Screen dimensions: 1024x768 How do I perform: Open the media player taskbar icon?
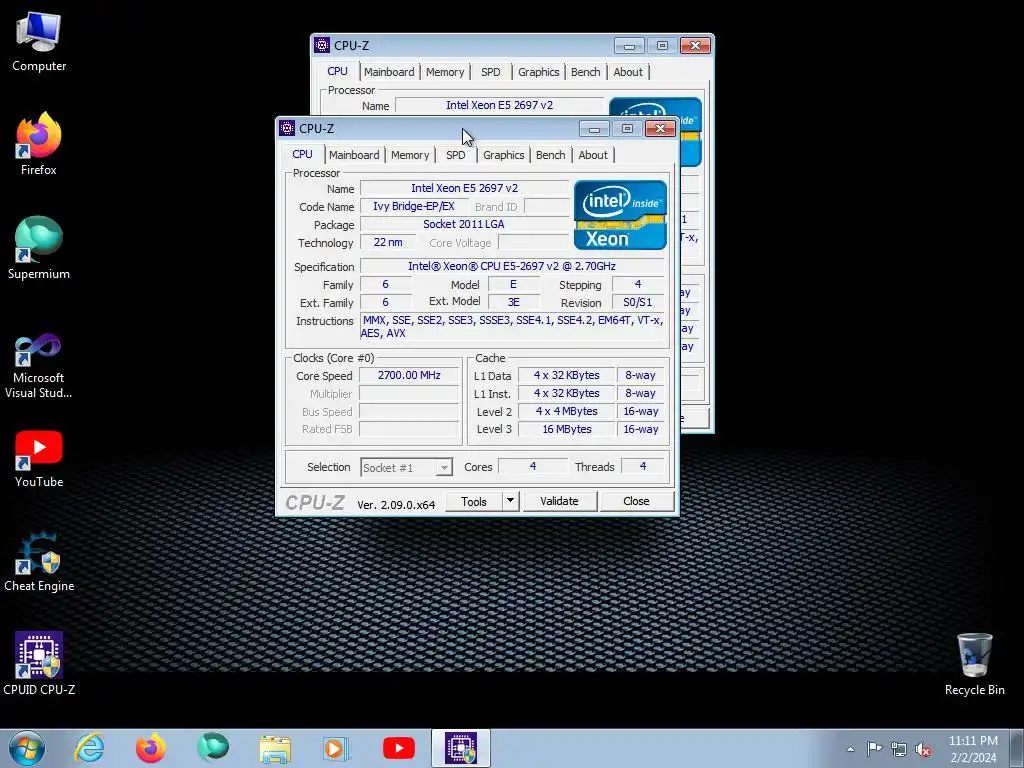pos(337,748)
